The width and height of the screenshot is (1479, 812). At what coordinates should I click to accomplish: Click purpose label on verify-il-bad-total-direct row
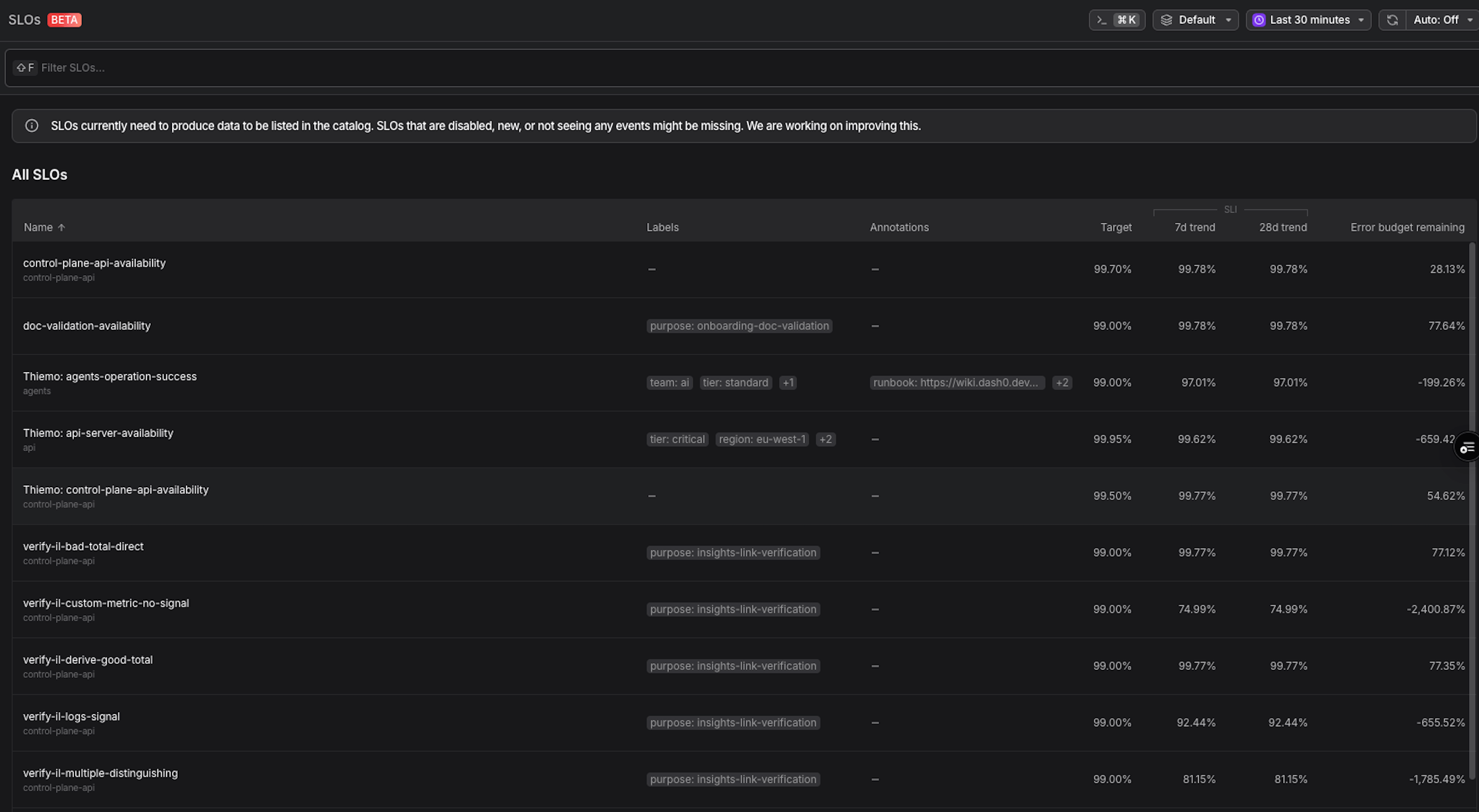pyautogui.click(x=733, y=553)
